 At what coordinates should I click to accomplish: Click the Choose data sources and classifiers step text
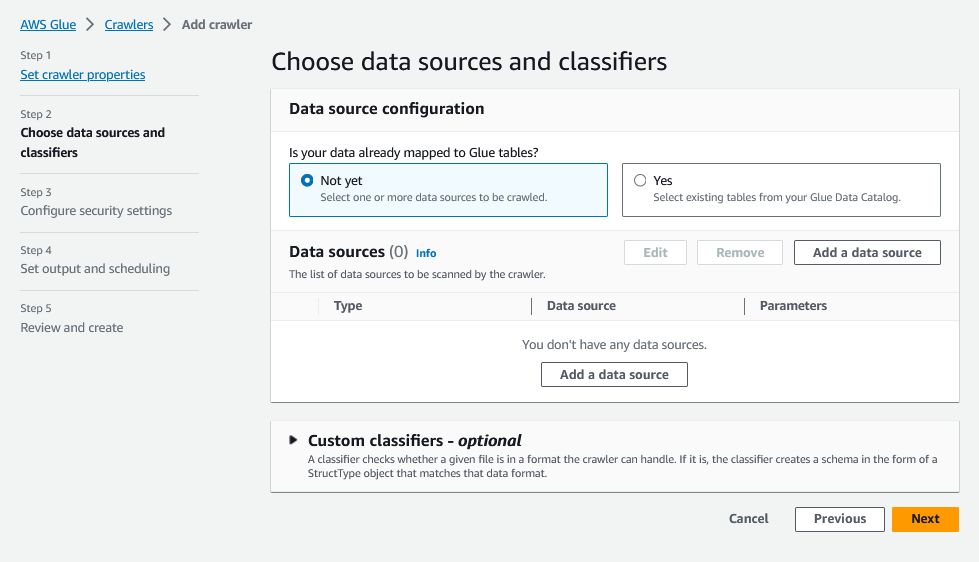92,142
